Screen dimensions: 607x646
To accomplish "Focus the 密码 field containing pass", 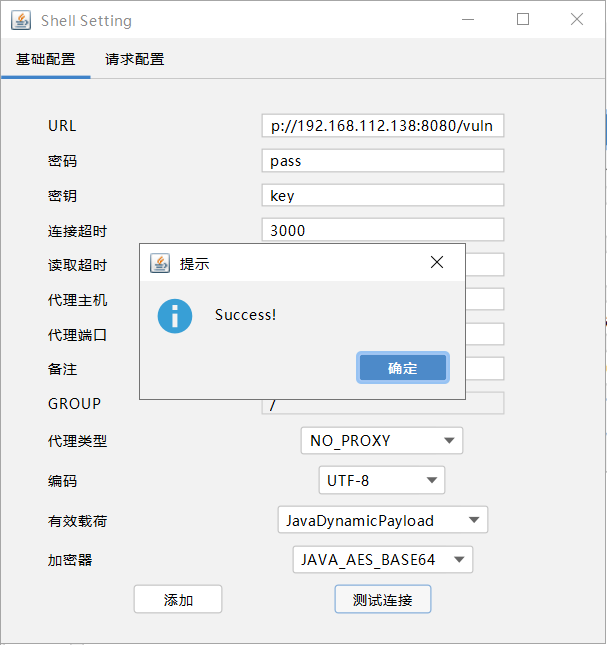I will 382,161.
